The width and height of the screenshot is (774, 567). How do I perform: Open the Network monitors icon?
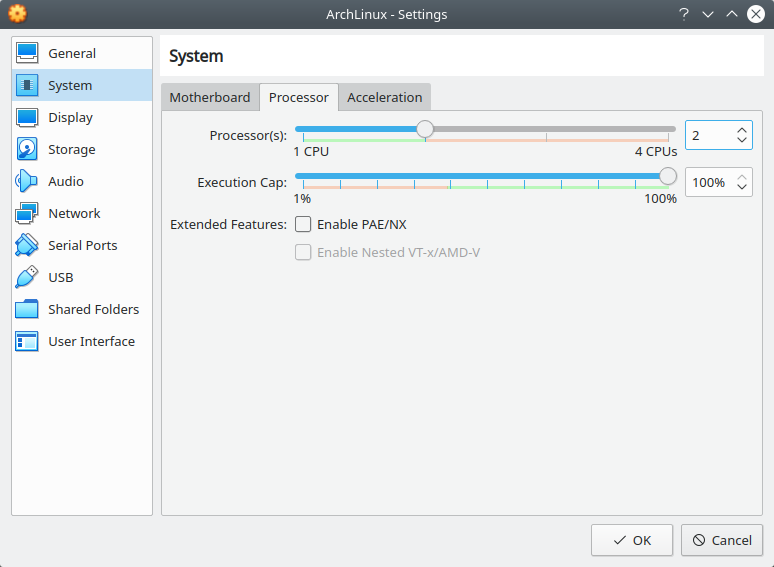coord(27,213)
